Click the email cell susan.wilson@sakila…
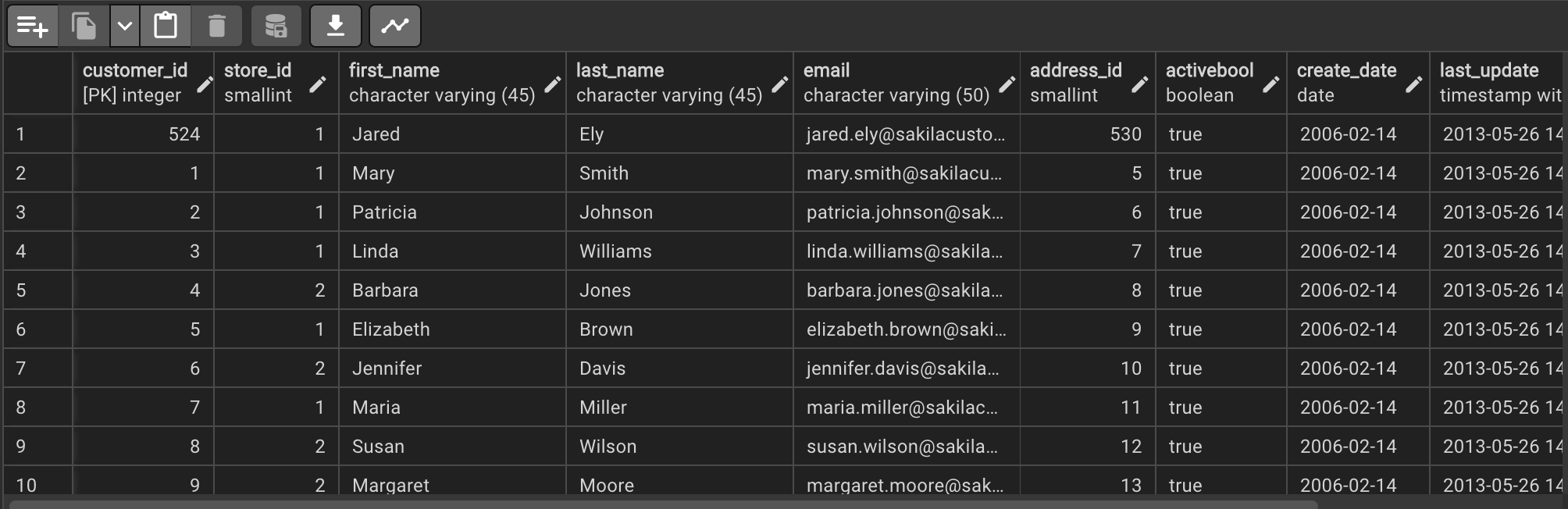The image size is (1568, 509). tap(907, 447)
